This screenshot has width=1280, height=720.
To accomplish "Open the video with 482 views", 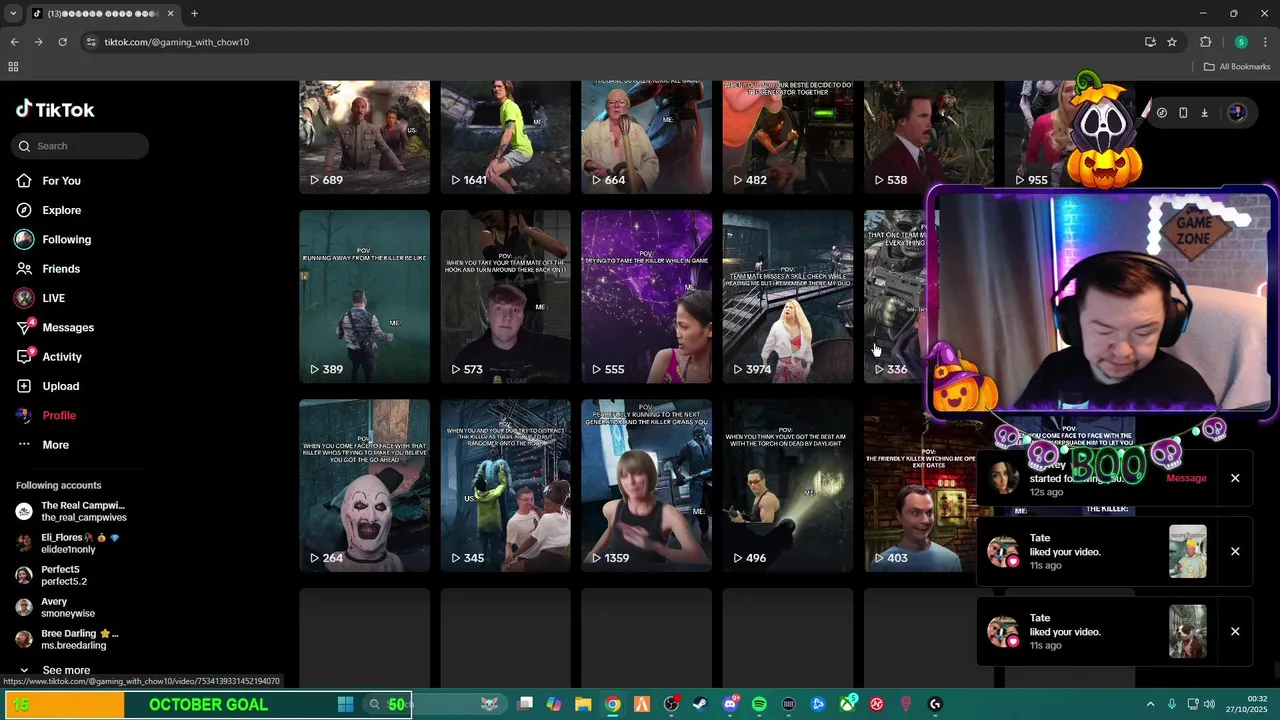I will pyautogui.click(x=788, y=137).
